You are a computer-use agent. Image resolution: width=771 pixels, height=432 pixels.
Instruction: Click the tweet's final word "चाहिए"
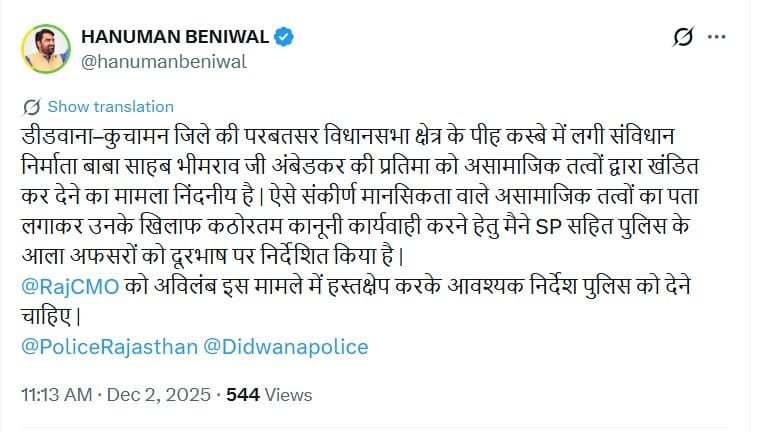pos(46,313)
